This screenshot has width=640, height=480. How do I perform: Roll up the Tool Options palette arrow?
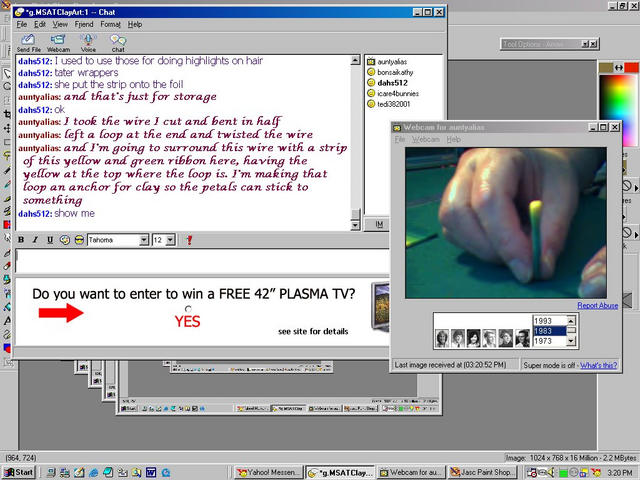click(x=585, y=44)
